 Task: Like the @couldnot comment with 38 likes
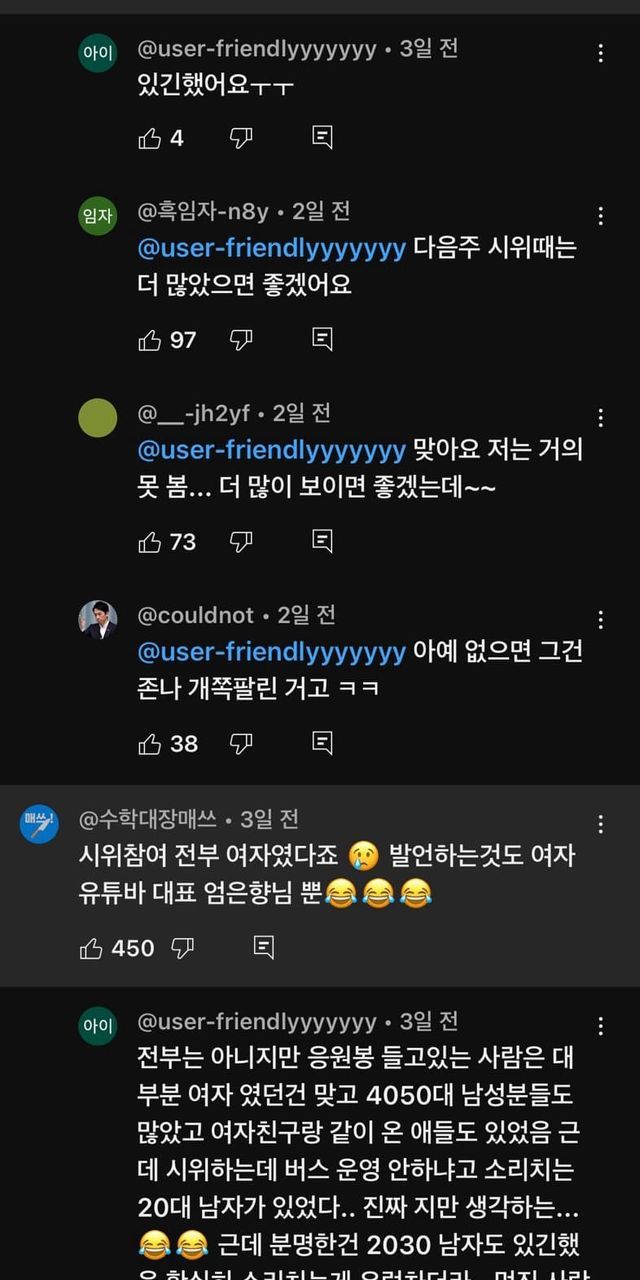tap(150, 743)
